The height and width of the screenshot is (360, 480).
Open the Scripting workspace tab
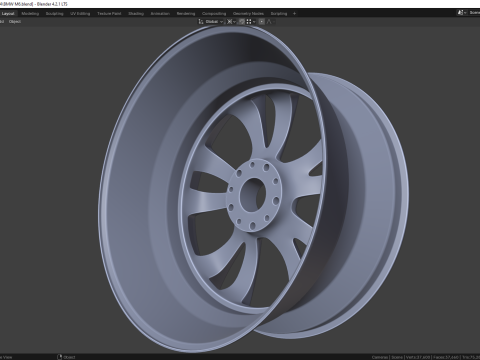(x=279, y=14)
